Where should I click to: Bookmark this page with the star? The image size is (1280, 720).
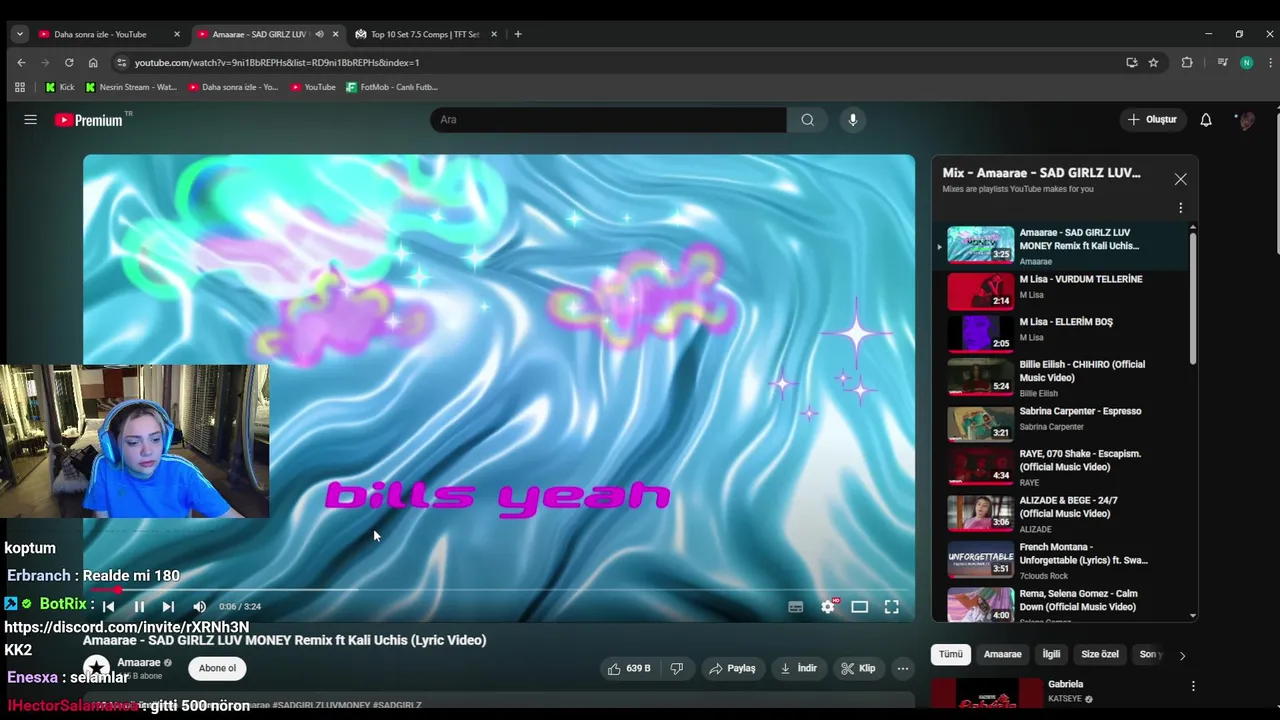coord(1153,62)
